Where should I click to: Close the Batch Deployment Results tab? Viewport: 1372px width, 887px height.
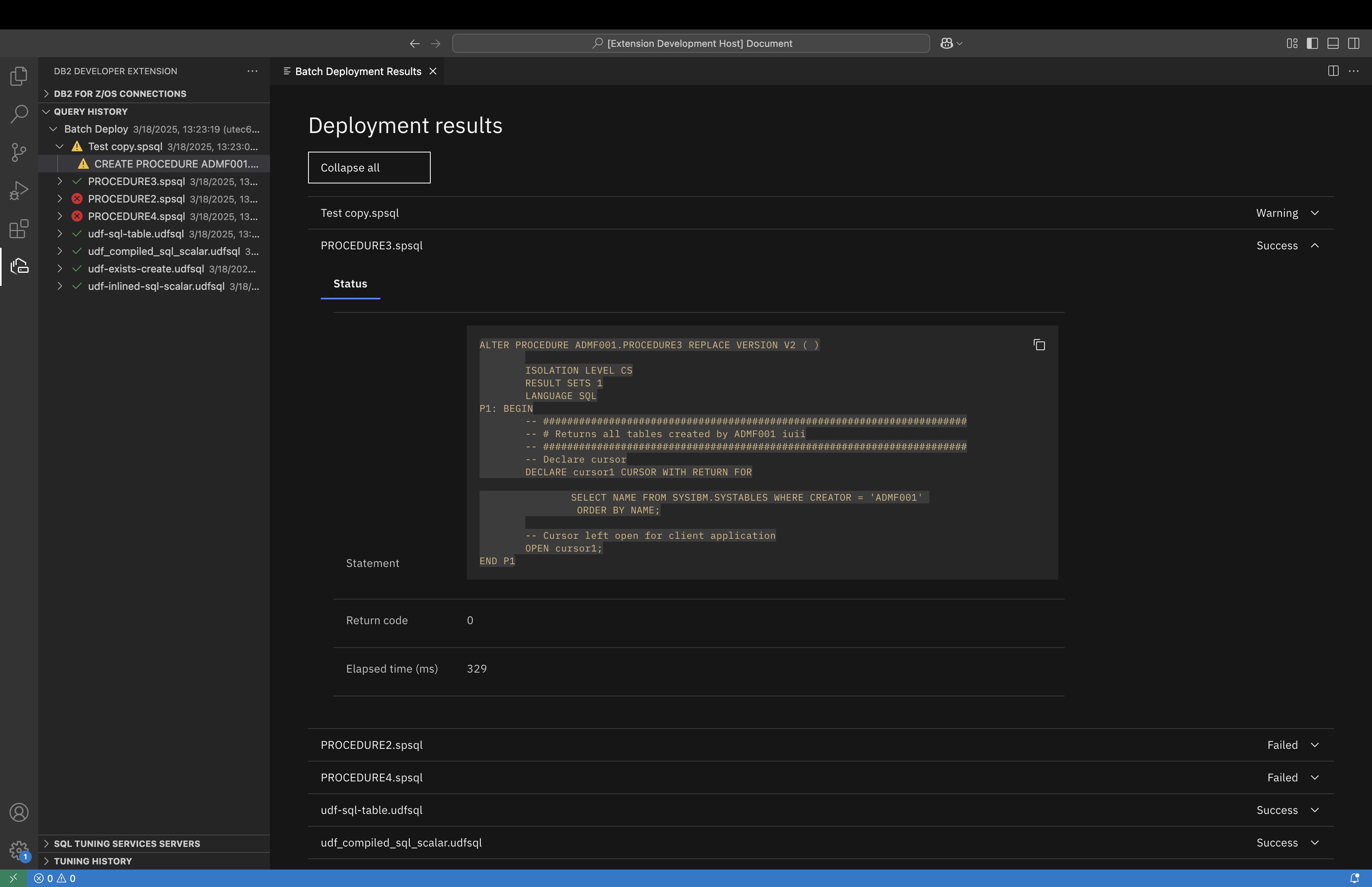(x=433, y=71)
